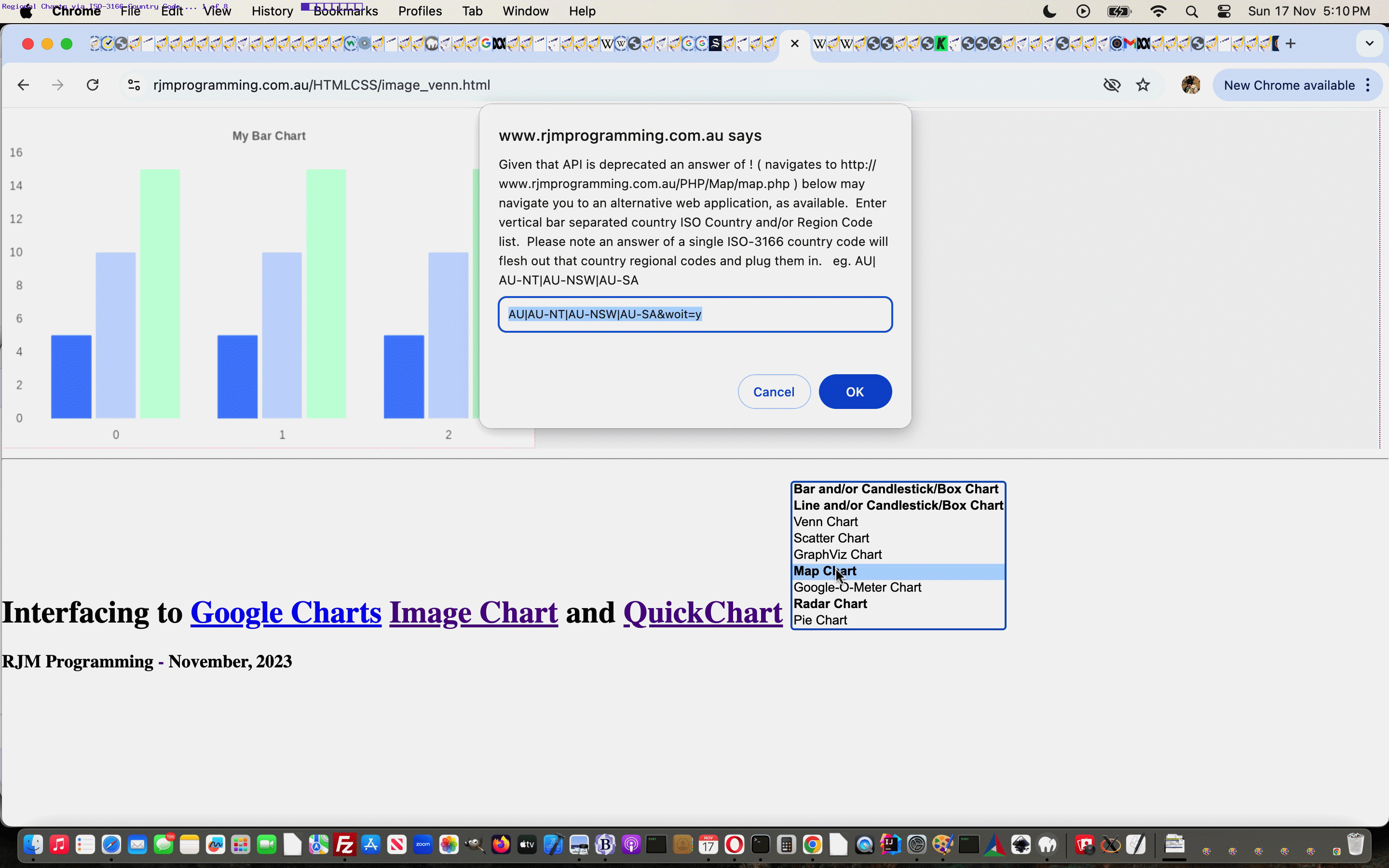Image resolution: width=1389 pixels, height=868 pixels.
Task: Open the App Store Dock icon
Action: coord(371,844)
